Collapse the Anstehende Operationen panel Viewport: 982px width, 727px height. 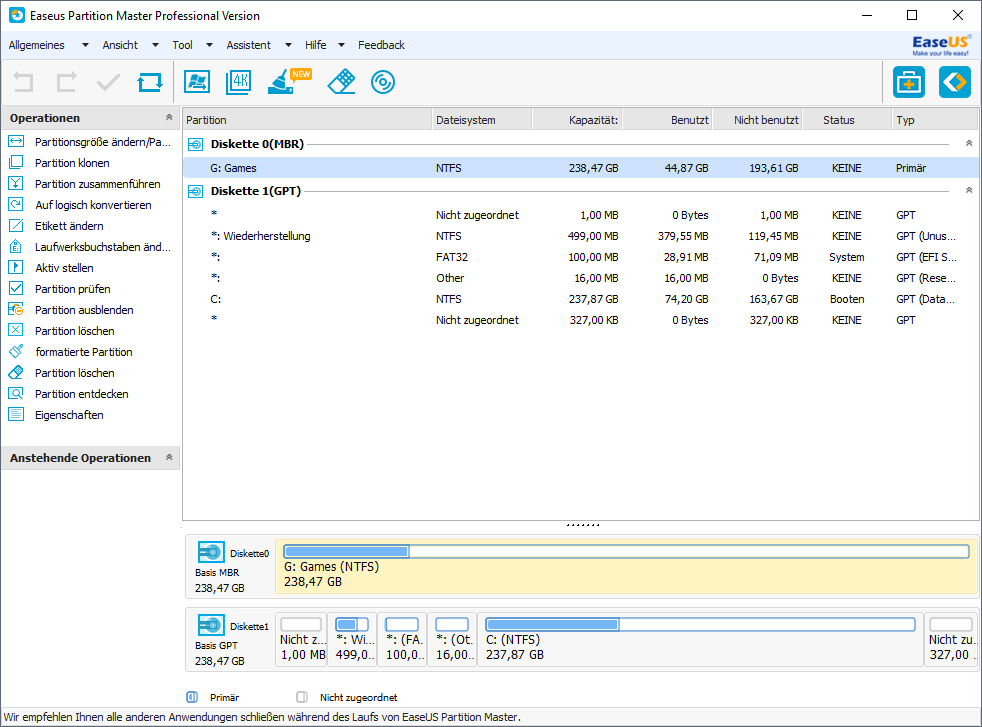[x=169, y=457]
